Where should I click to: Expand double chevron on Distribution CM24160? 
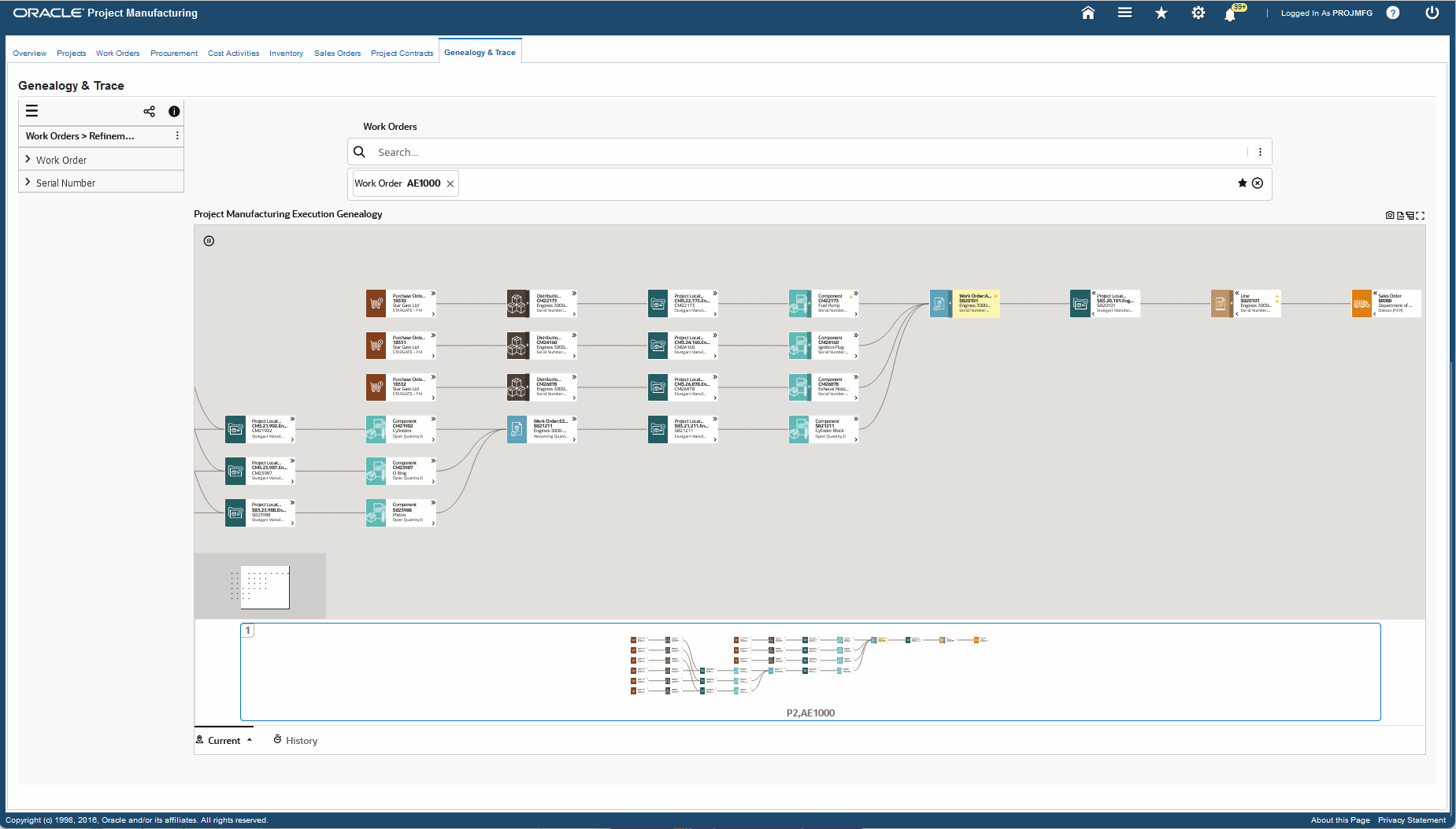574,335
